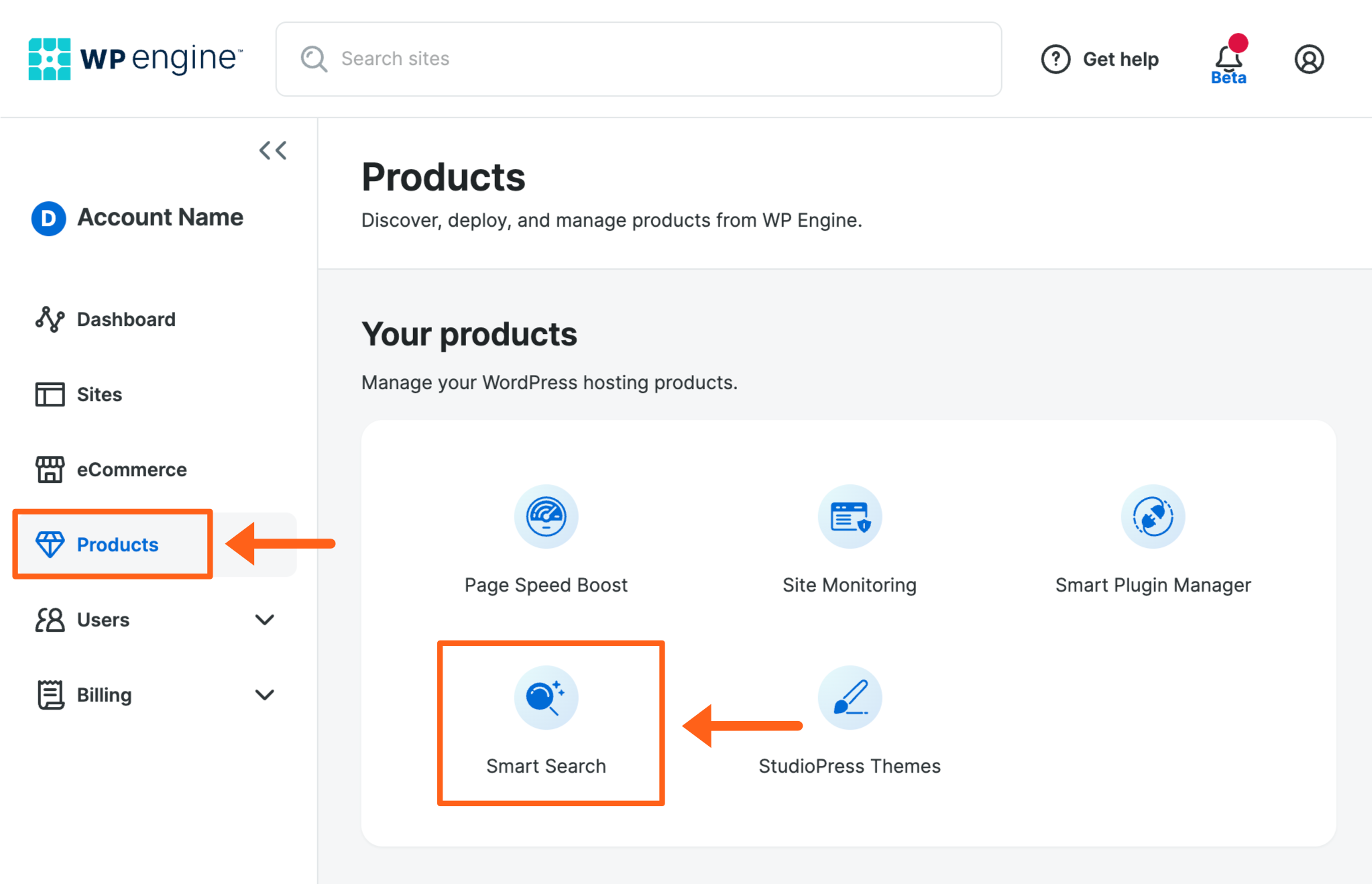Navigate to the Sites page

(x=99, y=394)
